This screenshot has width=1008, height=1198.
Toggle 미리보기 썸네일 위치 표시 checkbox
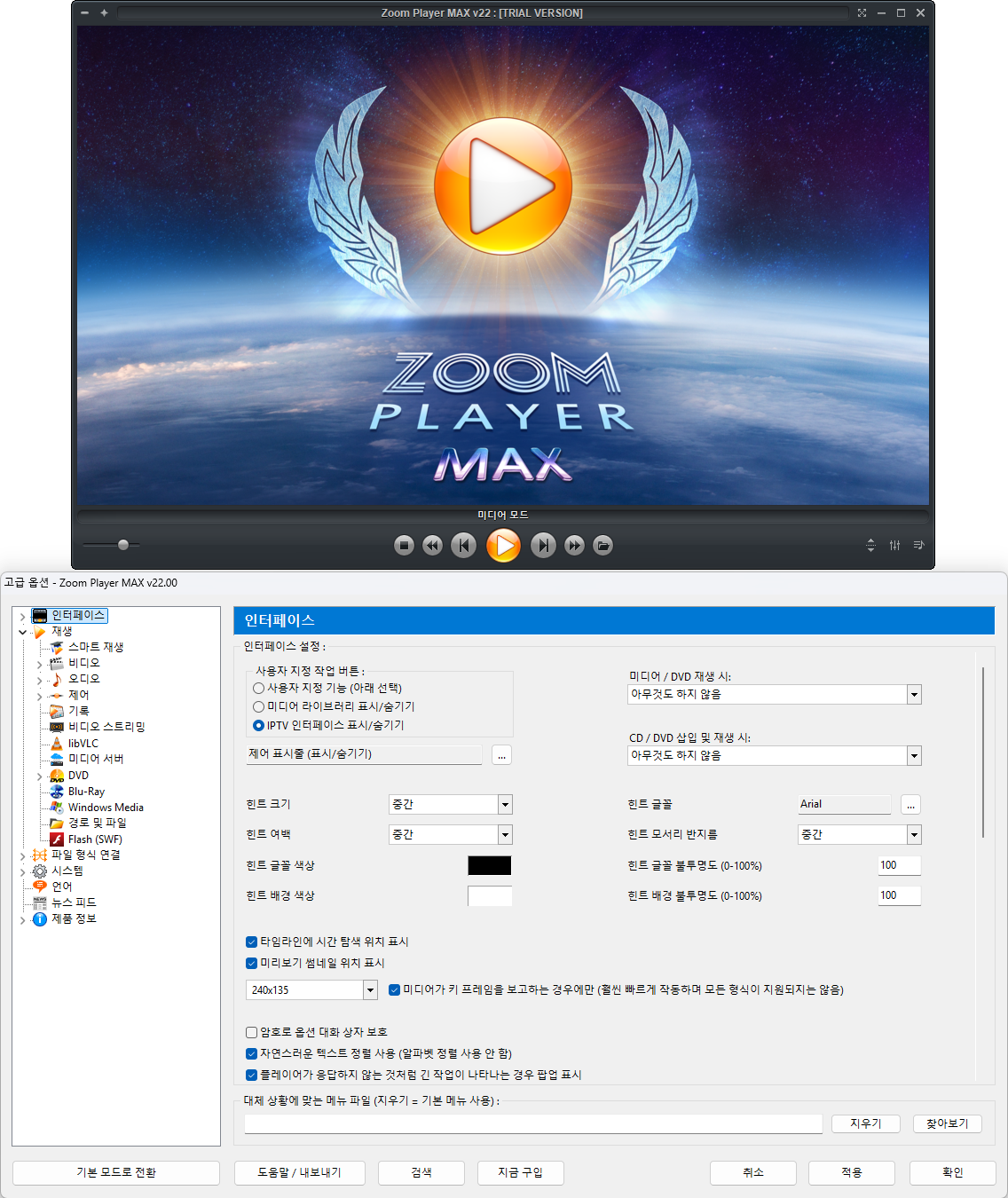[251, 963]
